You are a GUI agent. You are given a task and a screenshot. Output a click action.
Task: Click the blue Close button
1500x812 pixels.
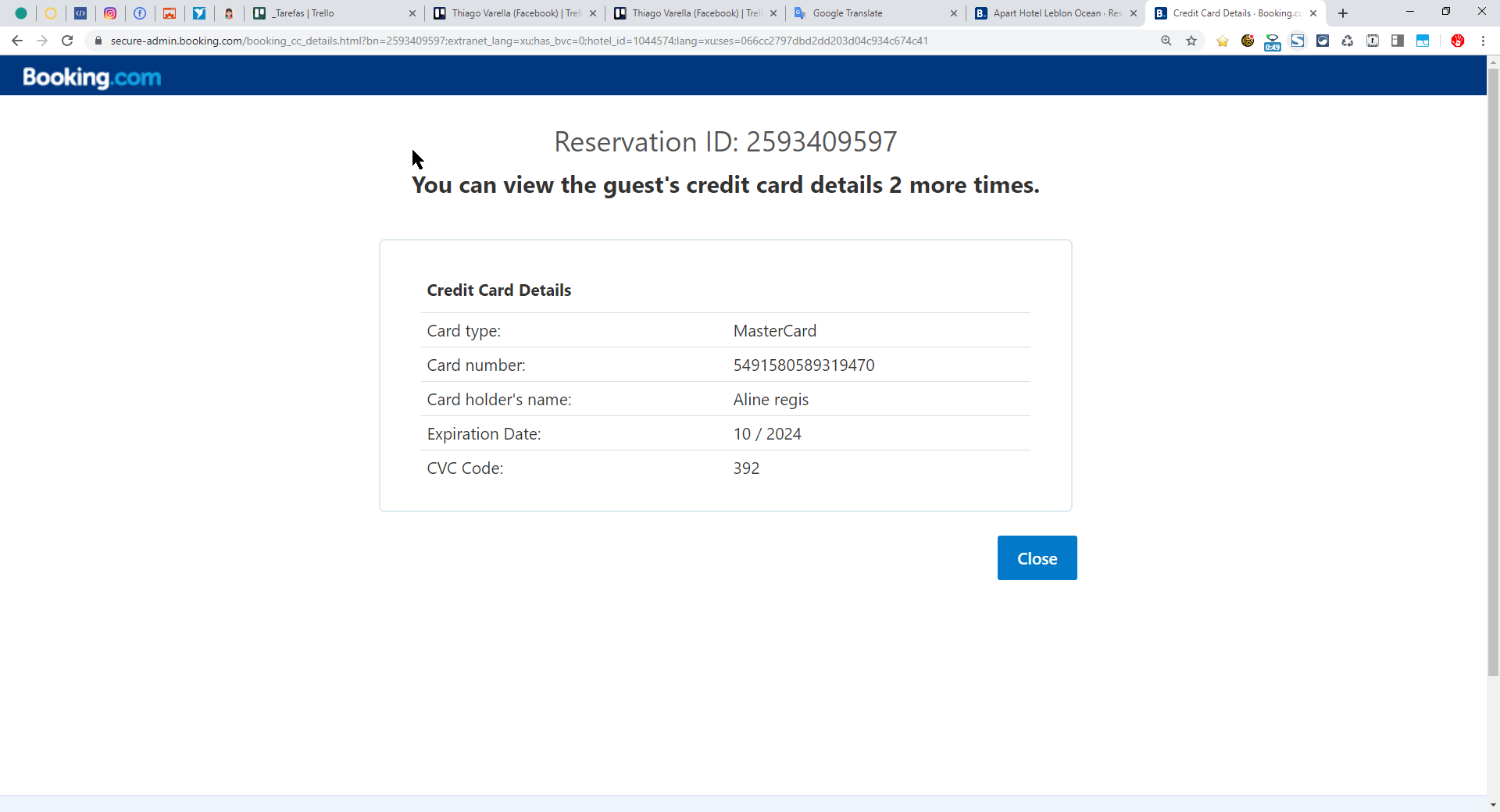click(x=1037, y=558)
